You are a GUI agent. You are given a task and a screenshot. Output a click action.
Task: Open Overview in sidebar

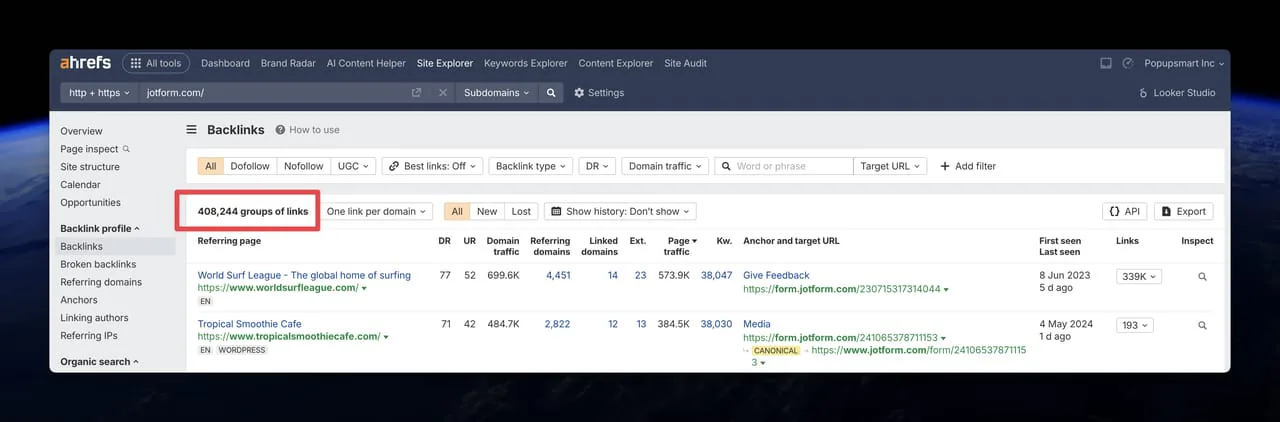click(81, 131)
